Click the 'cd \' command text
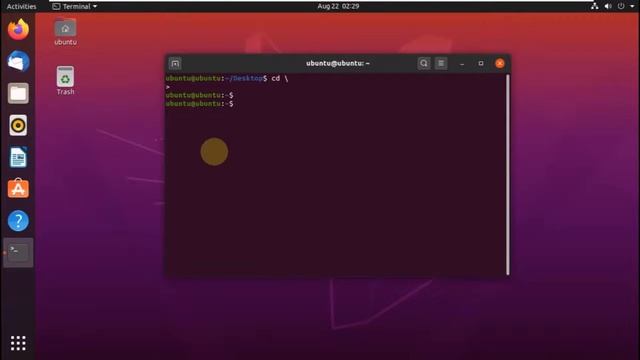The height and width of the screenshot is (360, 640). pyautogui.click(x=280, y=78)
